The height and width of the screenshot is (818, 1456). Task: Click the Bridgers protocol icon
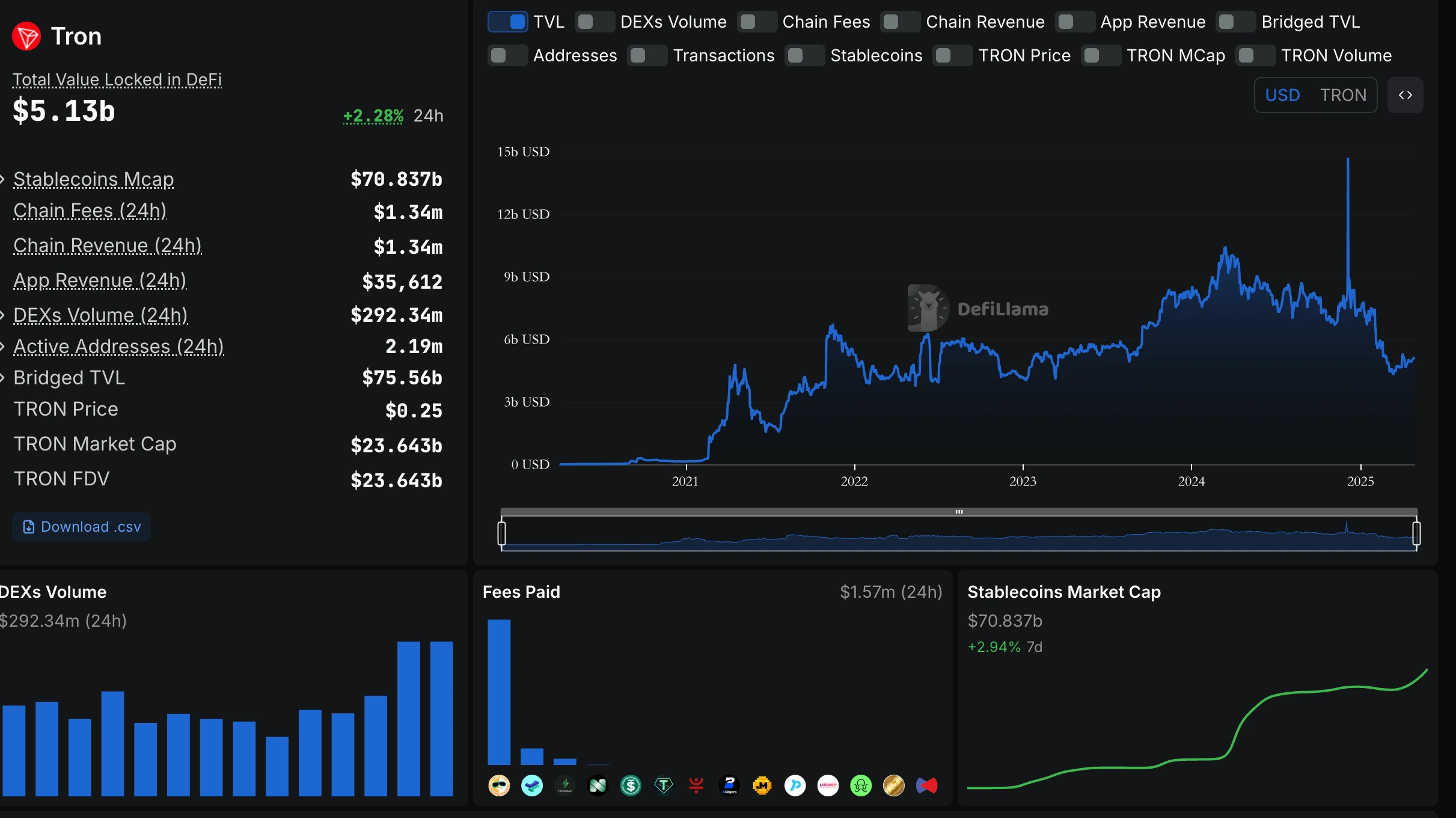click(729, 785)
